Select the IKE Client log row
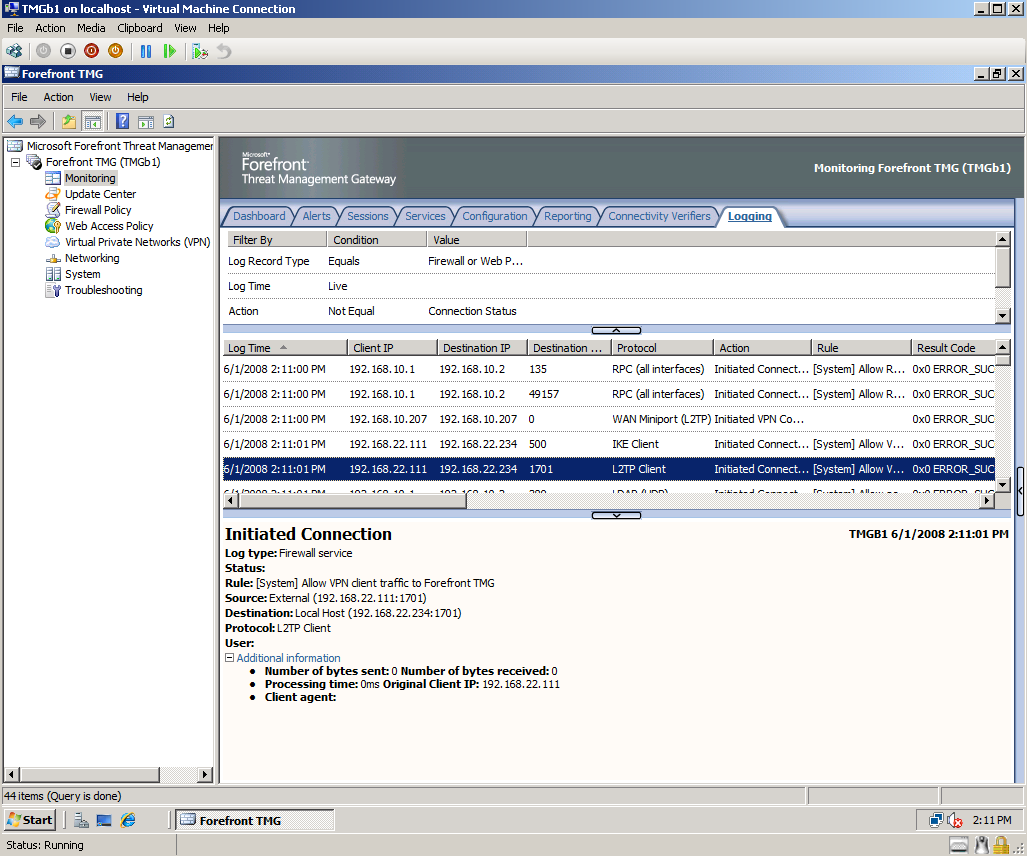This screenshot has height=856, width=1027. 608,444
